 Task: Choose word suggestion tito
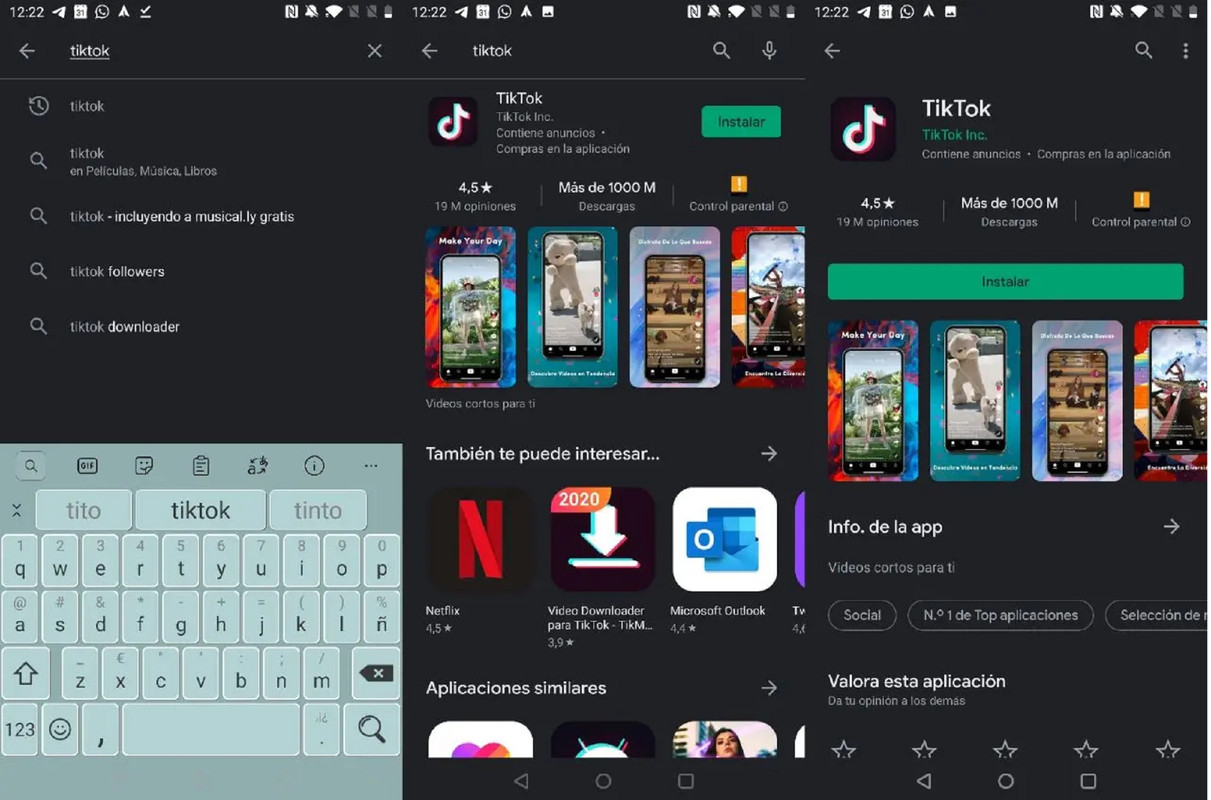[83, 510]
